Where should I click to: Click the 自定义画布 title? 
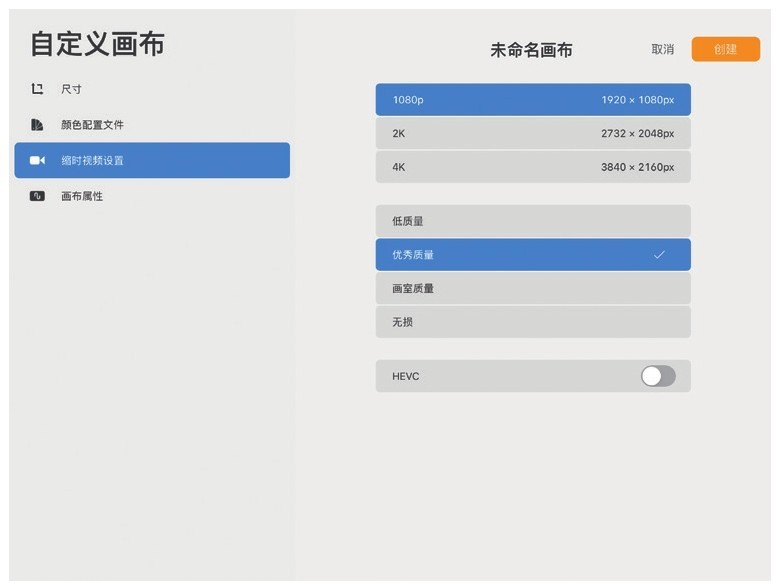click(x=97, y=44)
